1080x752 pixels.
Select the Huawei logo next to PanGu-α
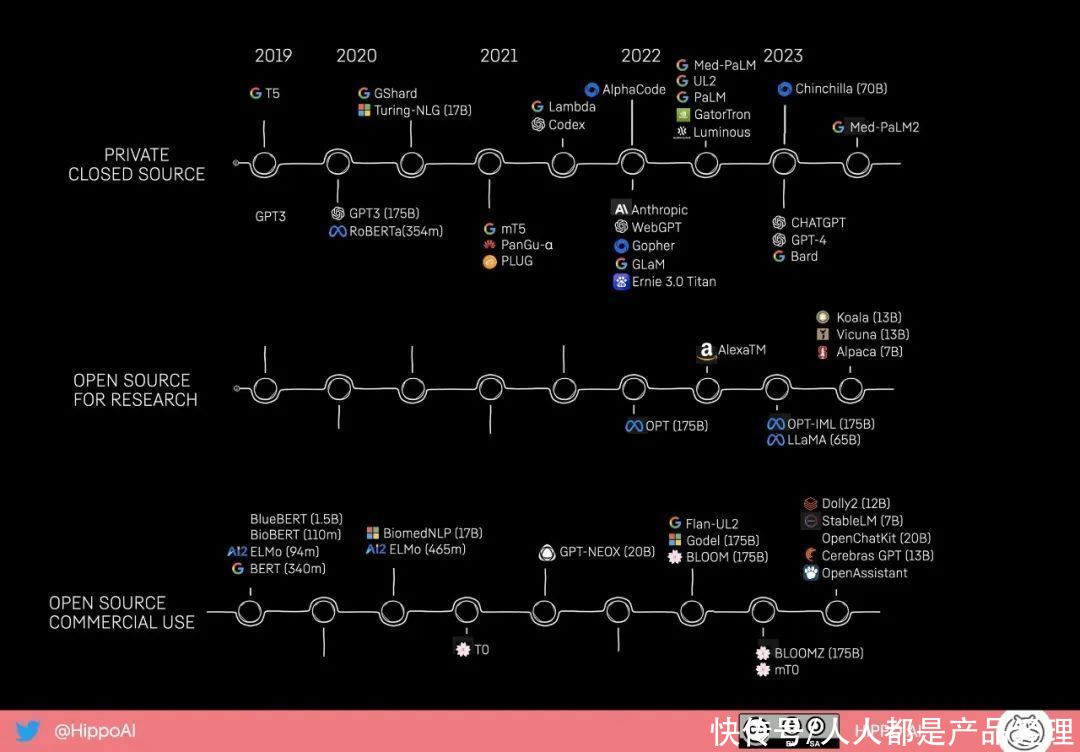tap(489, 245)
